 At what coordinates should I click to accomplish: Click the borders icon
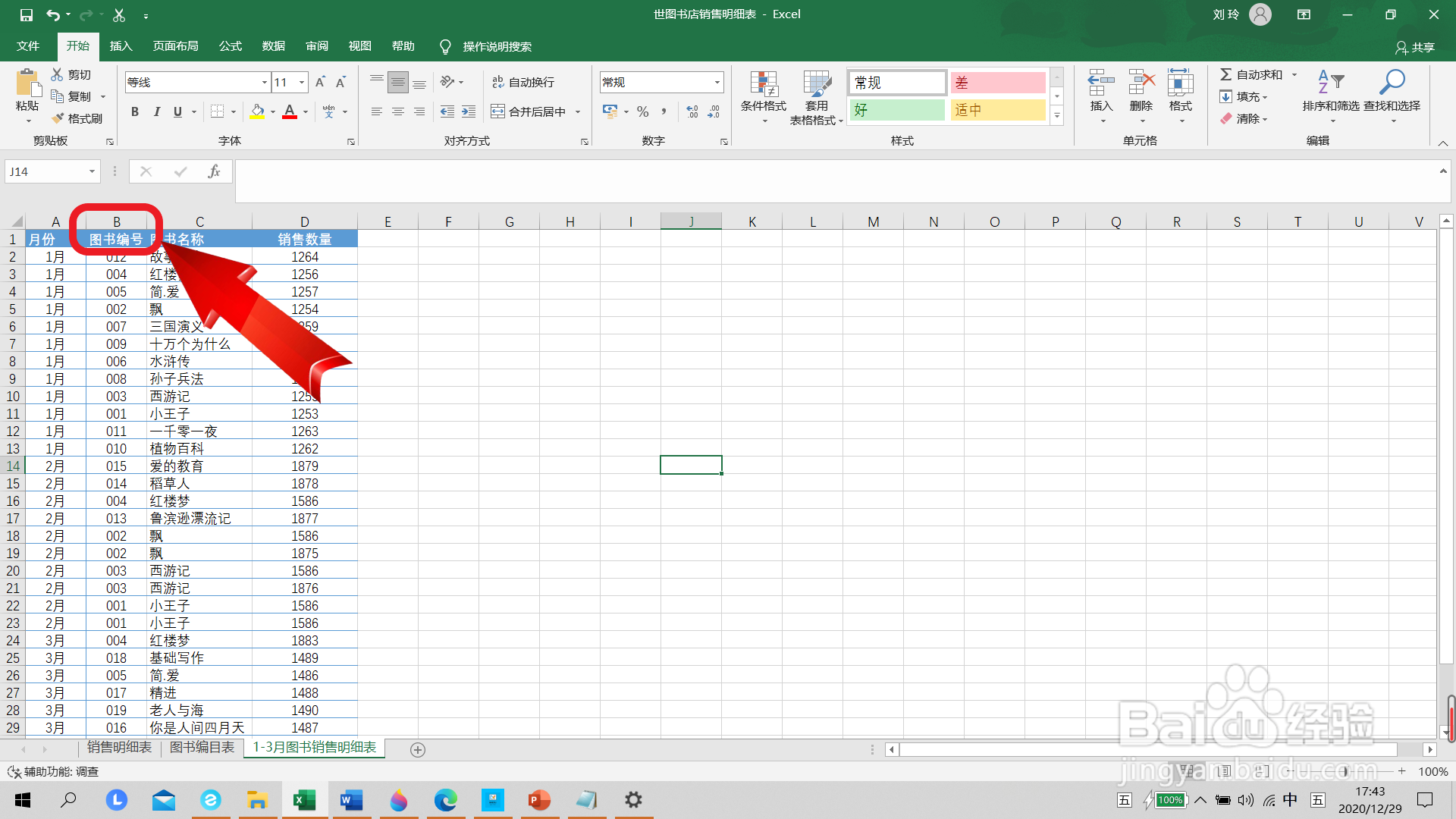pyautogui.click(x=217, y=111)
